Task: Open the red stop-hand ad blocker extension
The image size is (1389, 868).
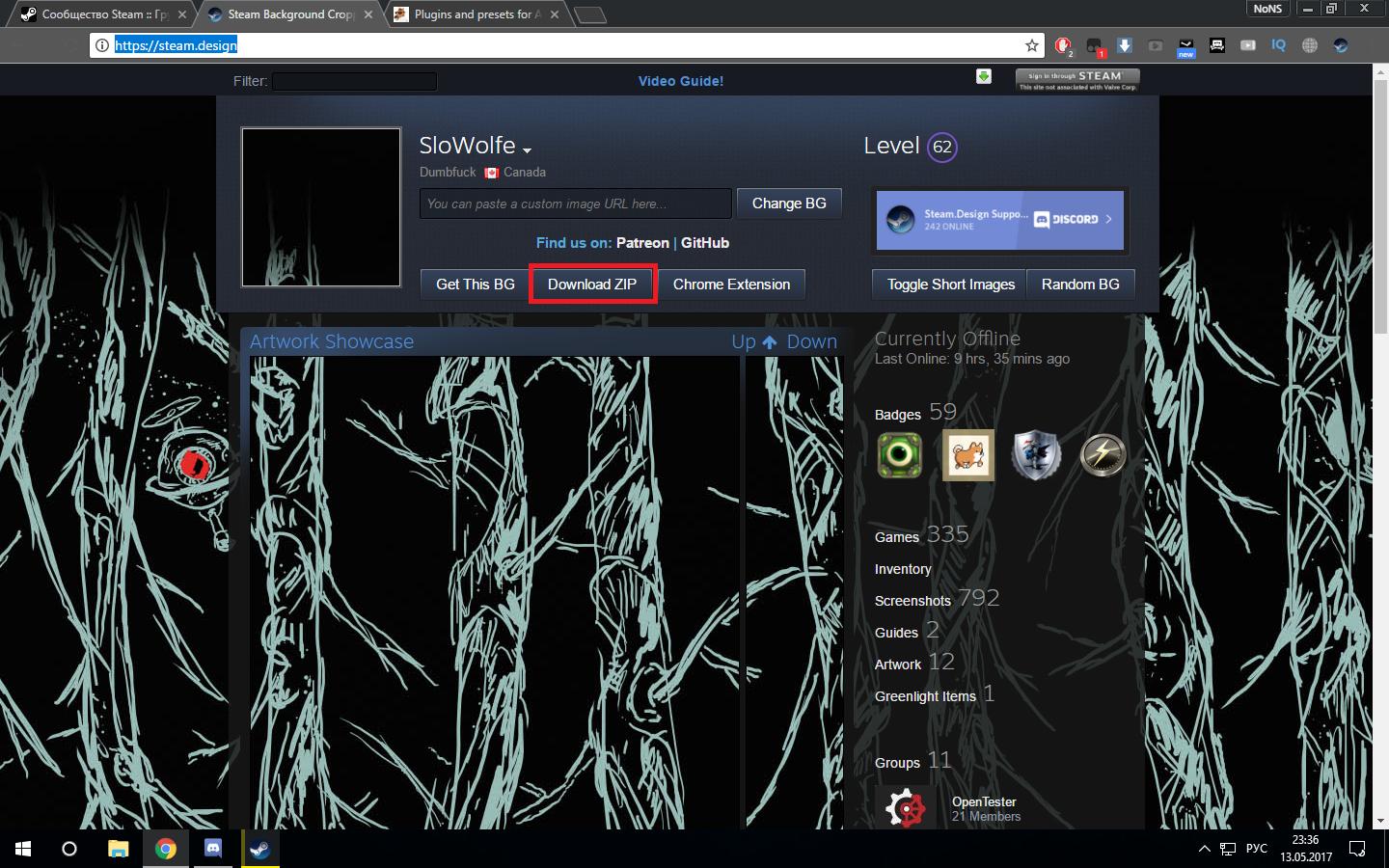Action: (x=1062, y=45)
